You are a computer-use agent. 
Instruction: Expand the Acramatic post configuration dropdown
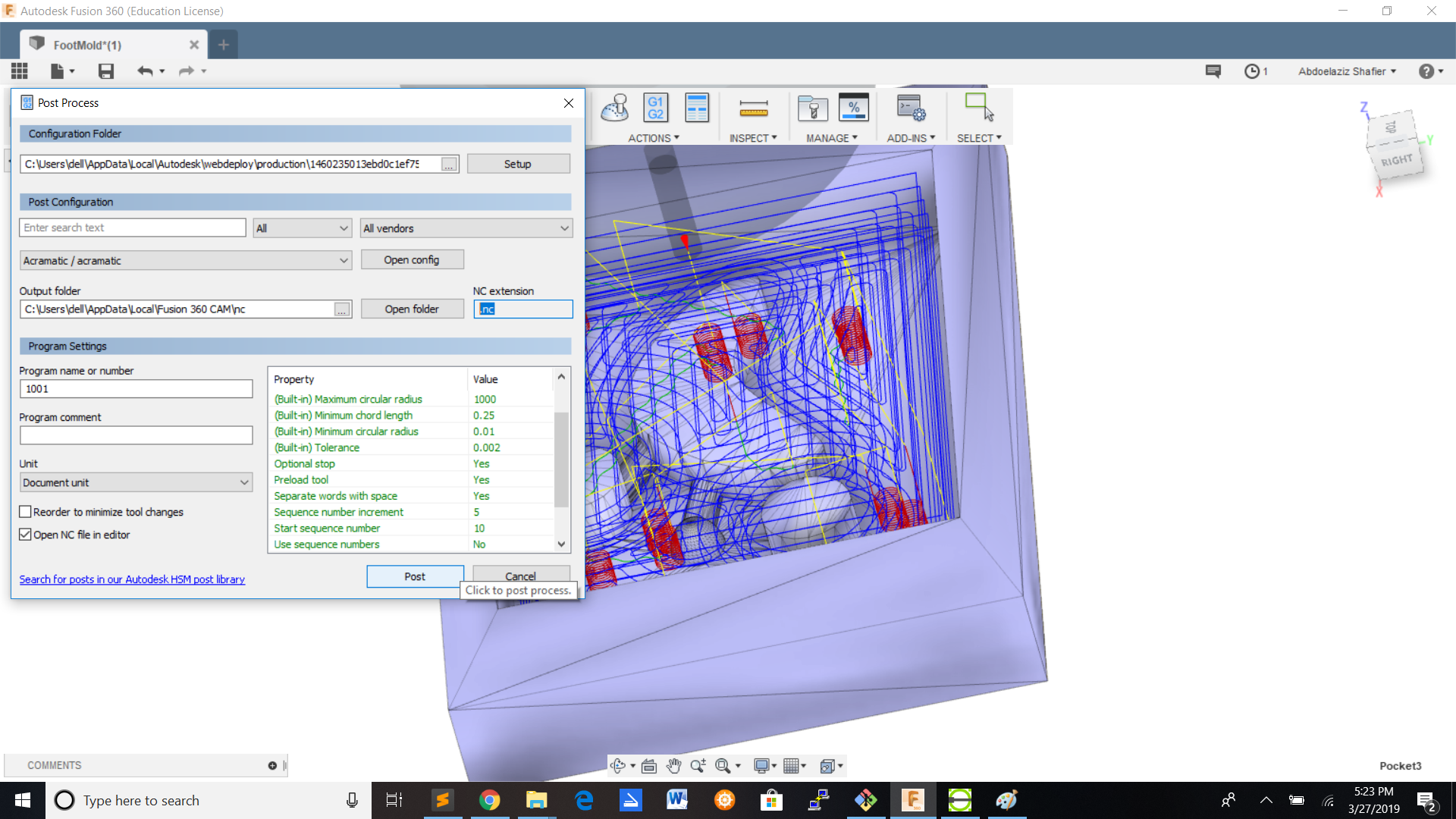pos(186,260)
